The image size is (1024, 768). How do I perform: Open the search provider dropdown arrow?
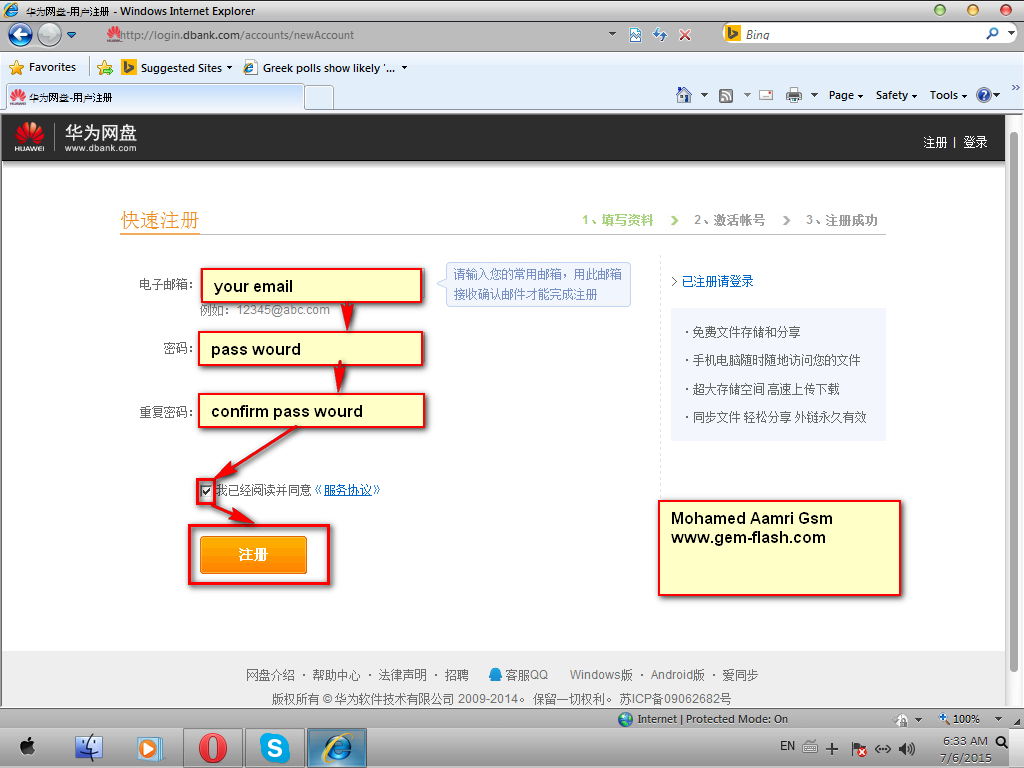pos(1012,33)
